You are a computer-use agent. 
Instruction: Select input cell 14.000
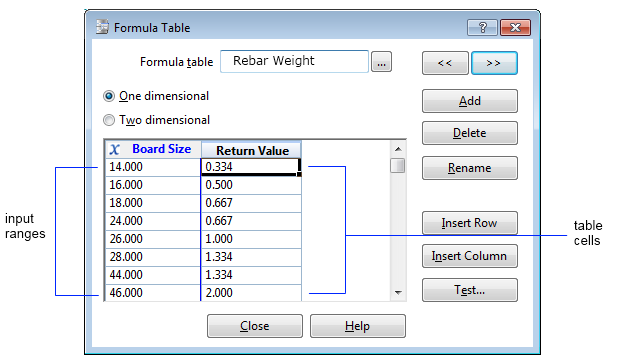[x=153, y=167]
